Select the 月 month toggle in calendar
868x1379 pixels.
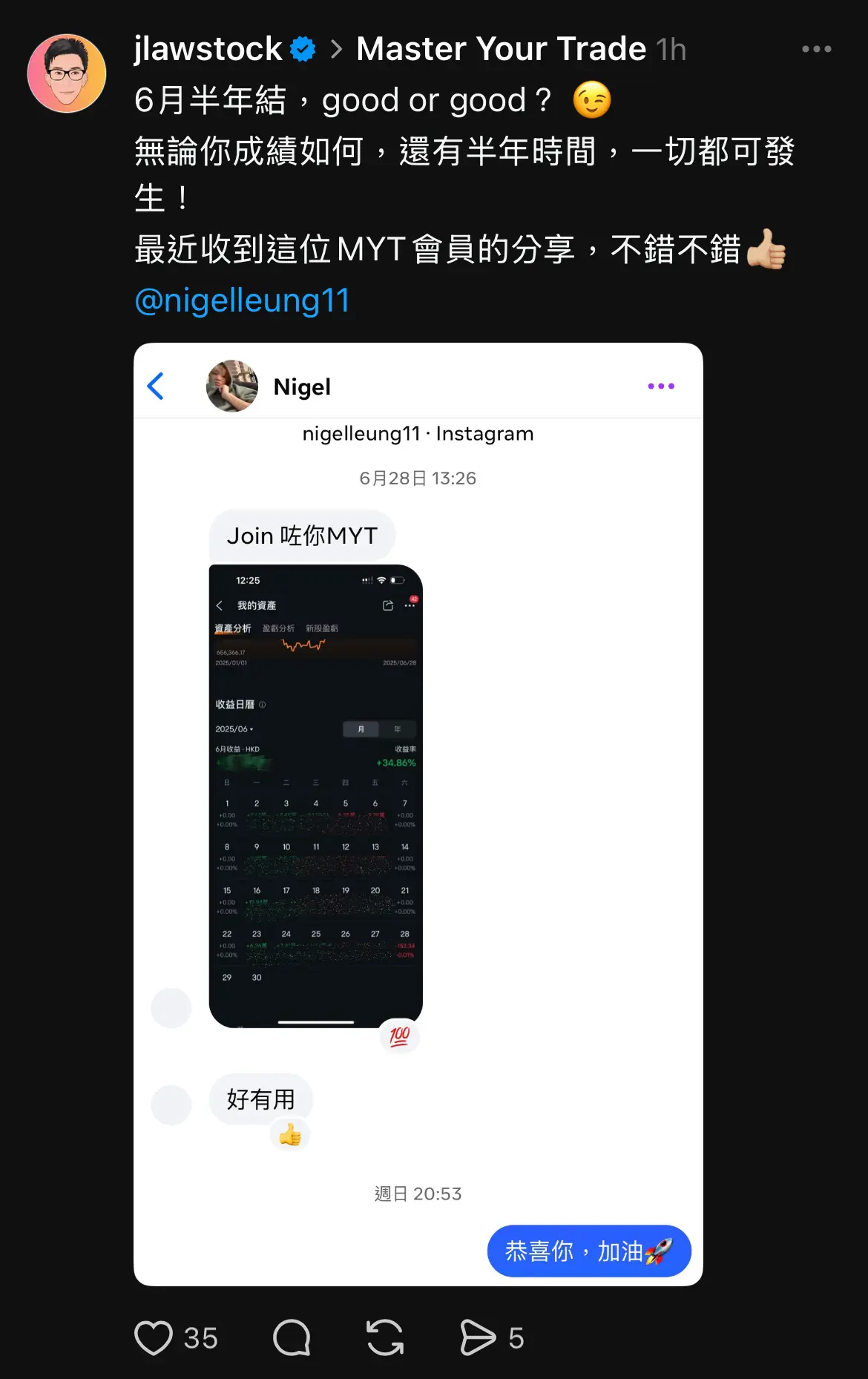tap(361, 729)
